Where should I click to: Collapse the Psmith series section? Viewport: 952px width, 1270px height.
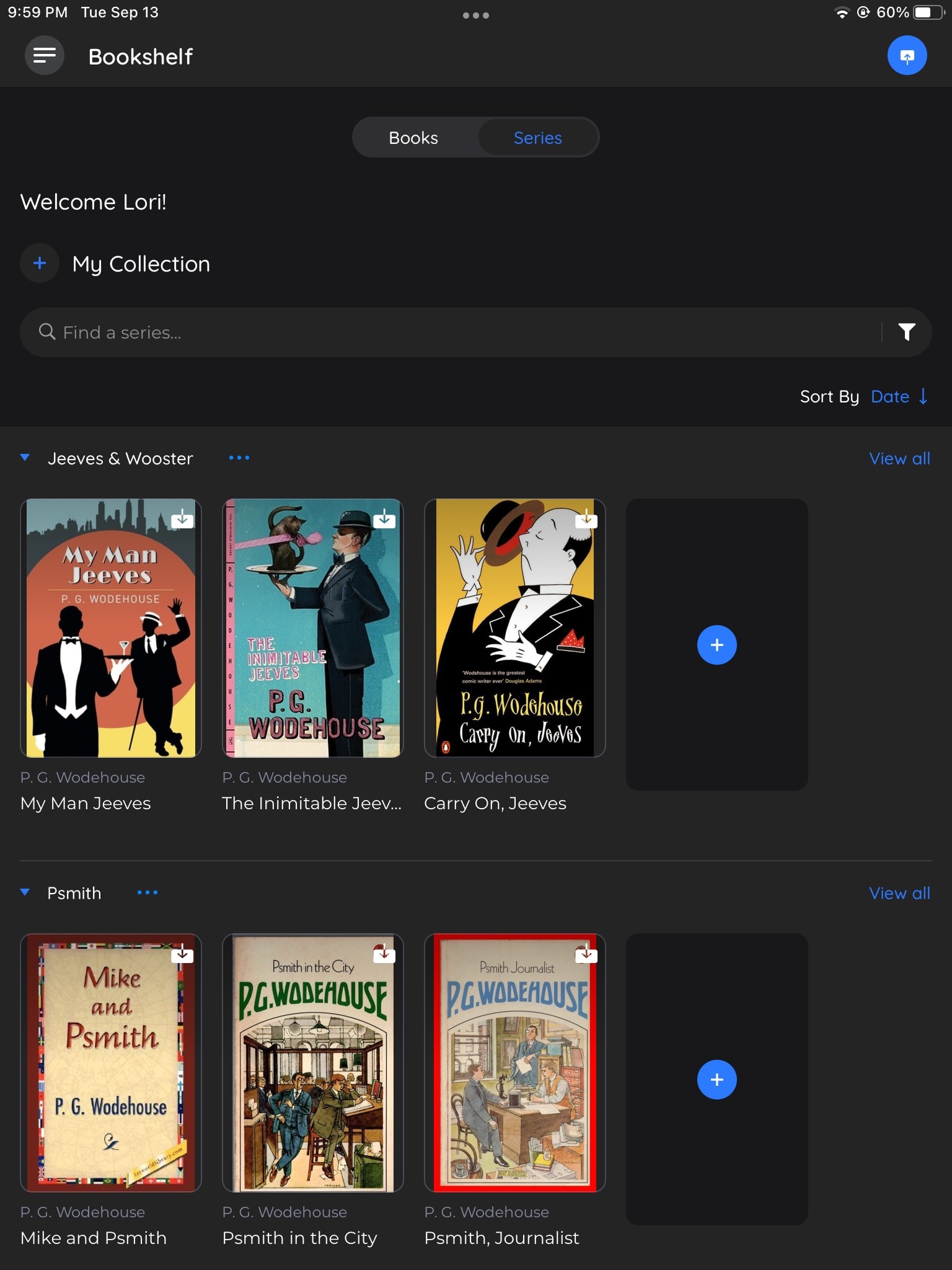click(25, 892)
